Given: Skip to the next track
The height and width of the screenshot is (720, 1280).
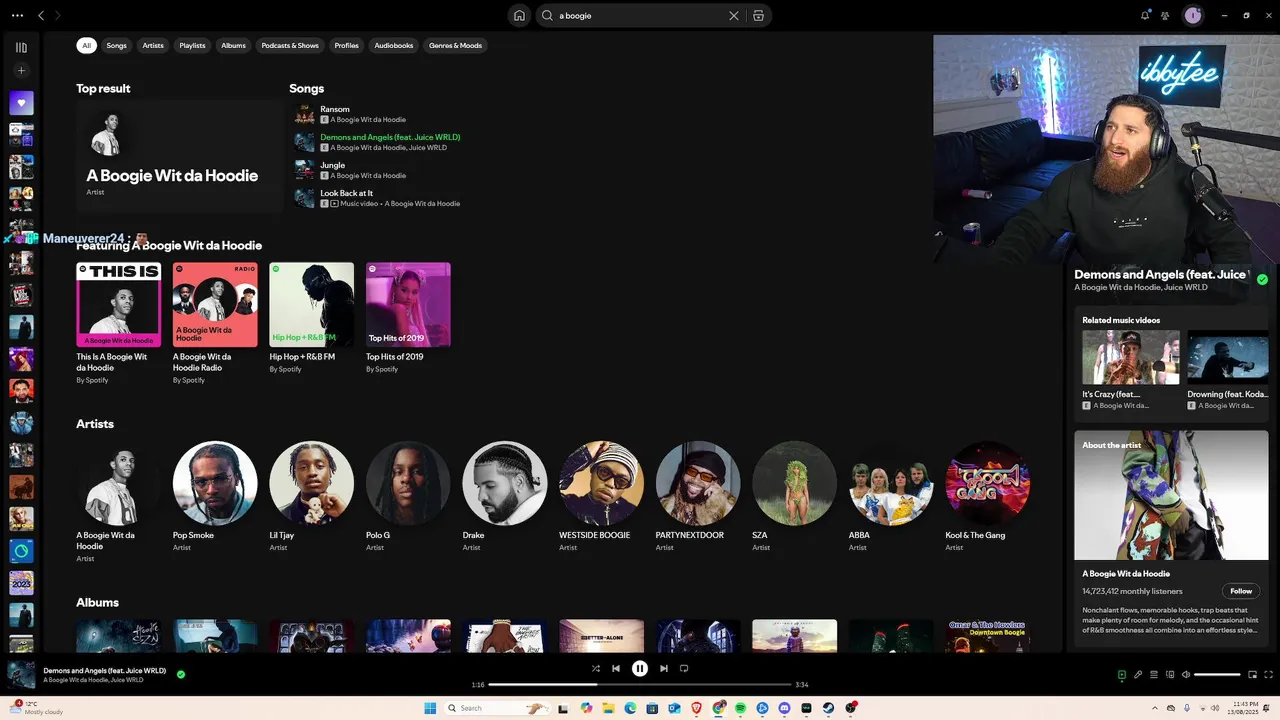Looking at the screenshot, I should pos(664,668).
